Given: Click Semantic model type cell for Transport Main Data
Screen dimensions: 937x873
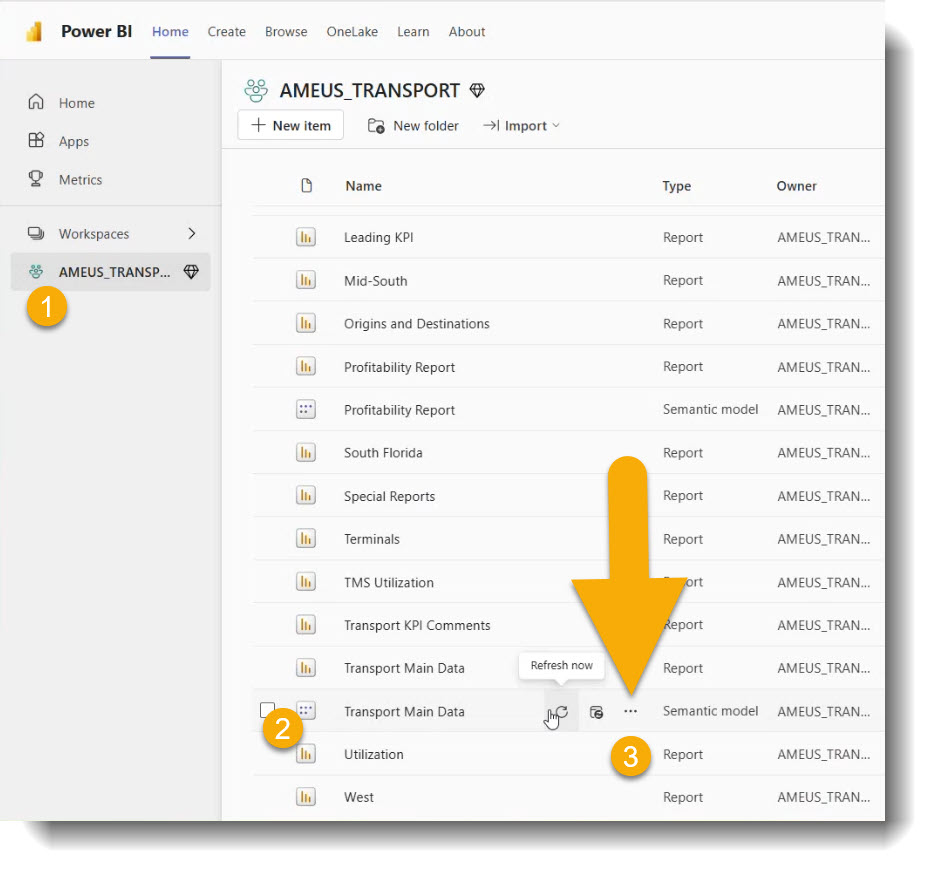Looking at the screenshot, I should tap(710, 710).
